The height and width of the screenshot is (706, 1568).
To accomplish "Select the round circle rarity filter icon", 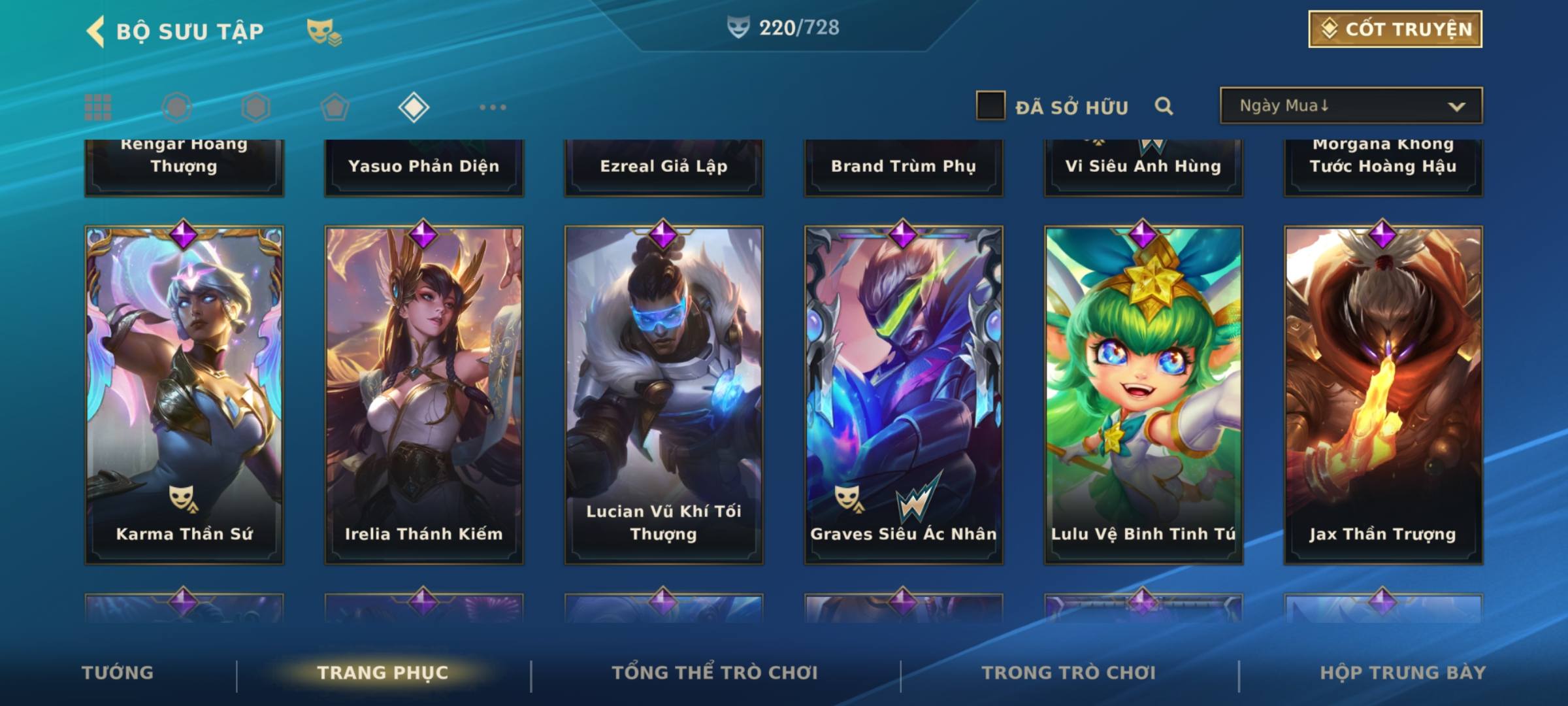I will pos(177,107).
